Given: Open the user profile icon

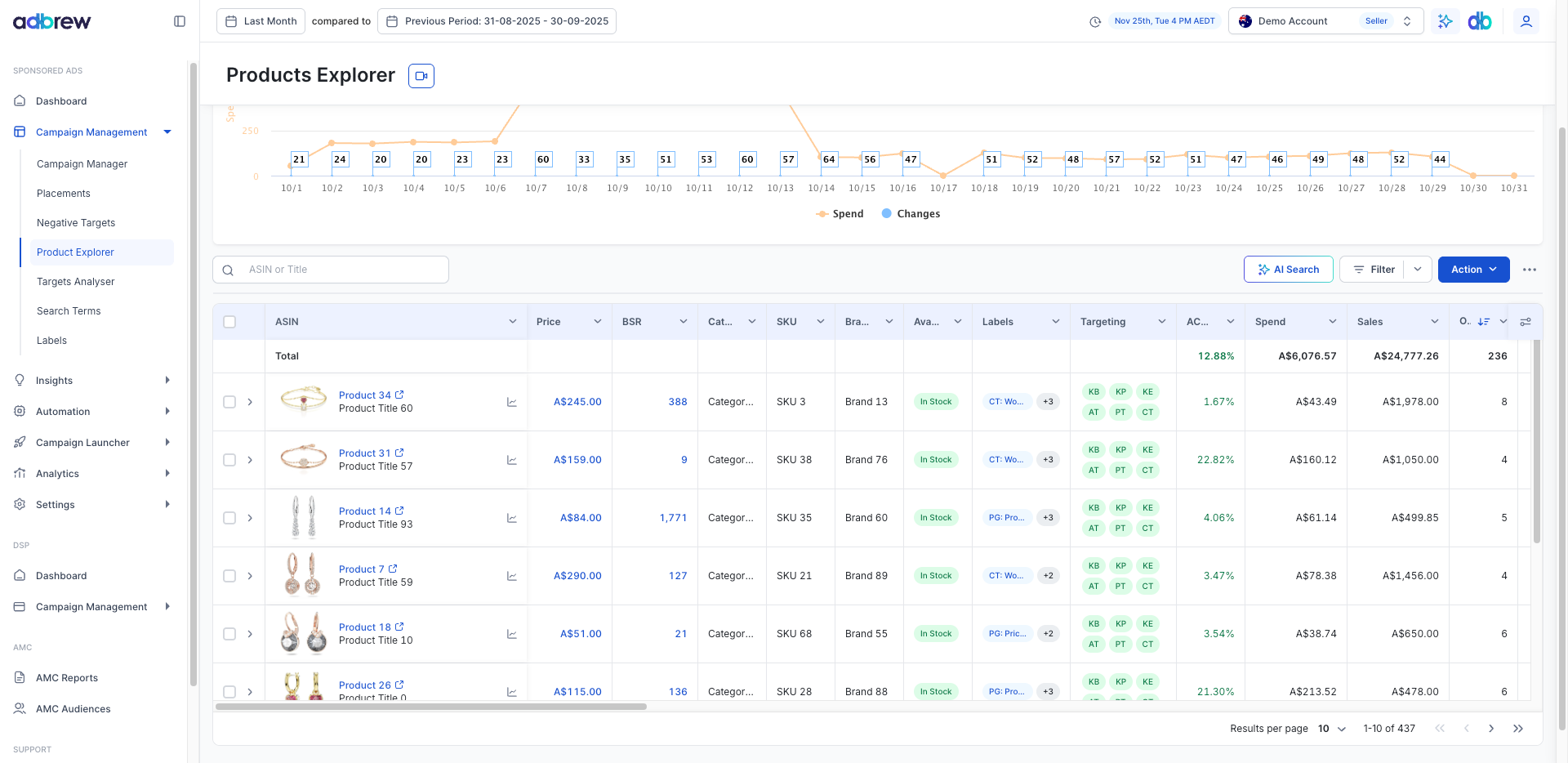Looking at the screenshot, I should 1526,21.
